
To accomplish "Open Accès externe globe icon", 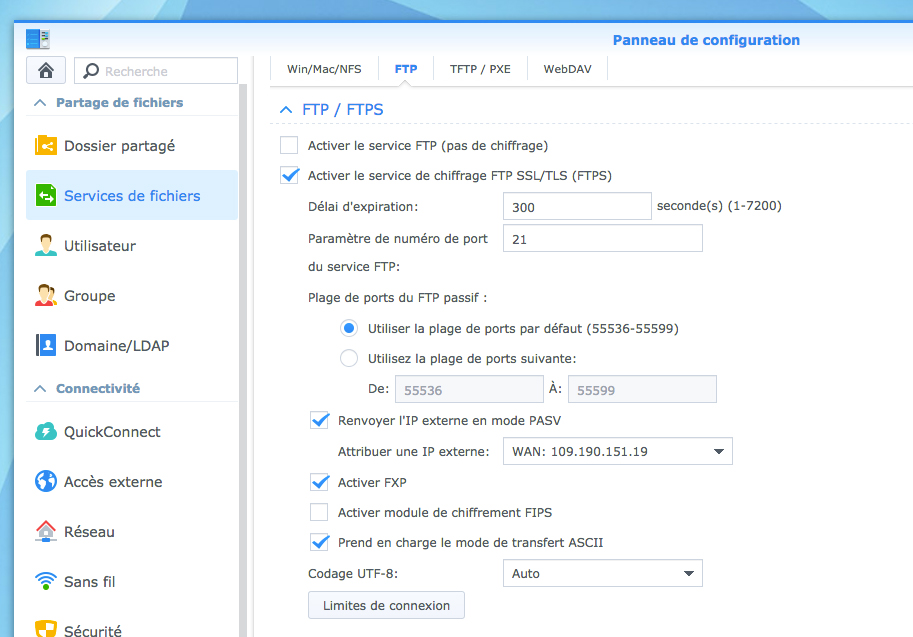I will [46, 482].
